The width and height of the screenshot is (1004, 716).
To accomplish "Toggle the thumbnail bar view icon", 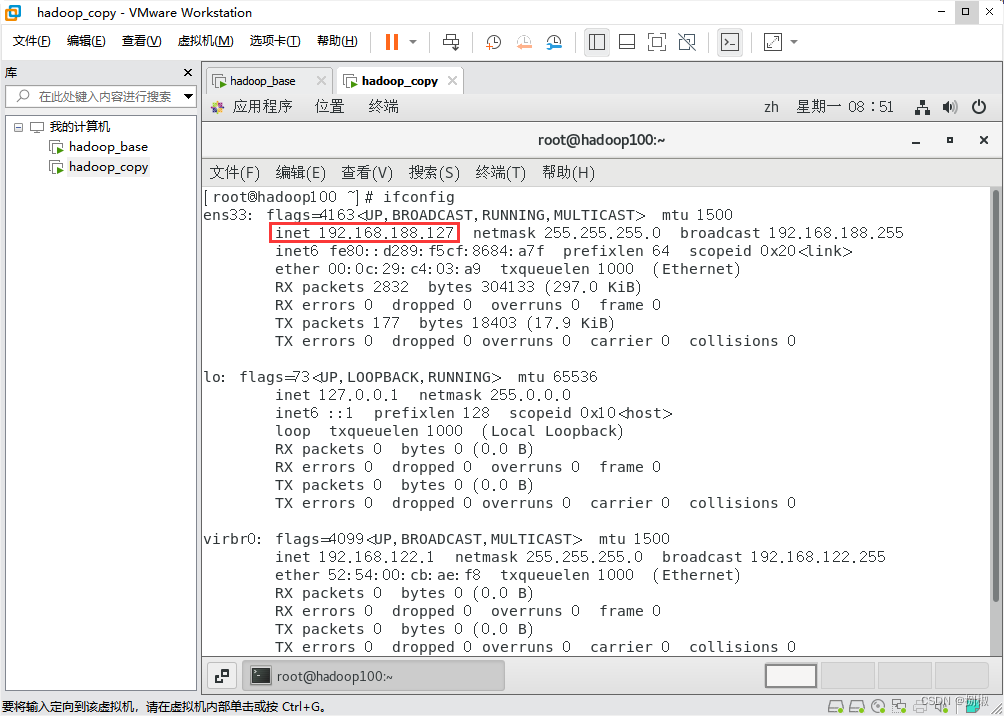I will (627, 42).
